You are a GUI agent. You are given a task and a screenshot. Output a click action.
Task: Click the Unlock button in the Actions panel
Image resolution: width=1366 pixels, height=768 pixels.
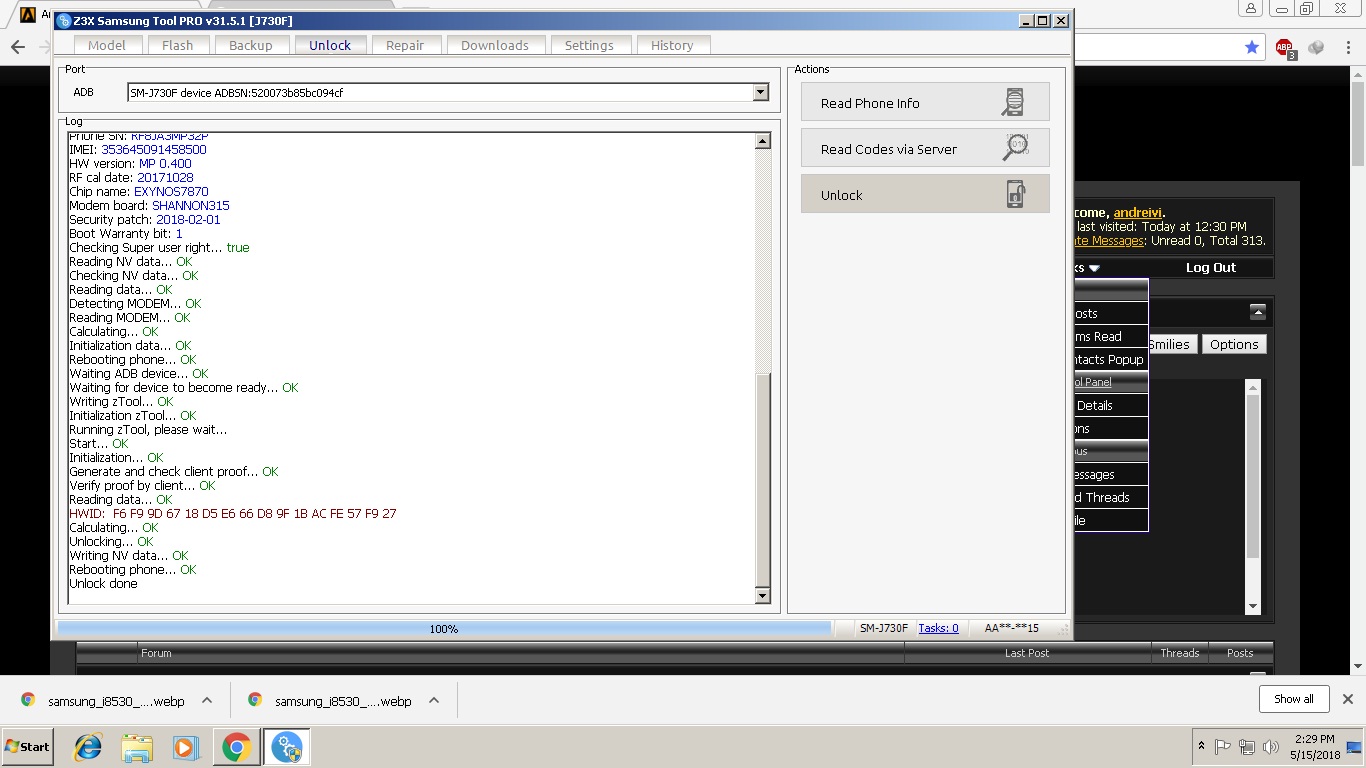(x=925, y=194)
